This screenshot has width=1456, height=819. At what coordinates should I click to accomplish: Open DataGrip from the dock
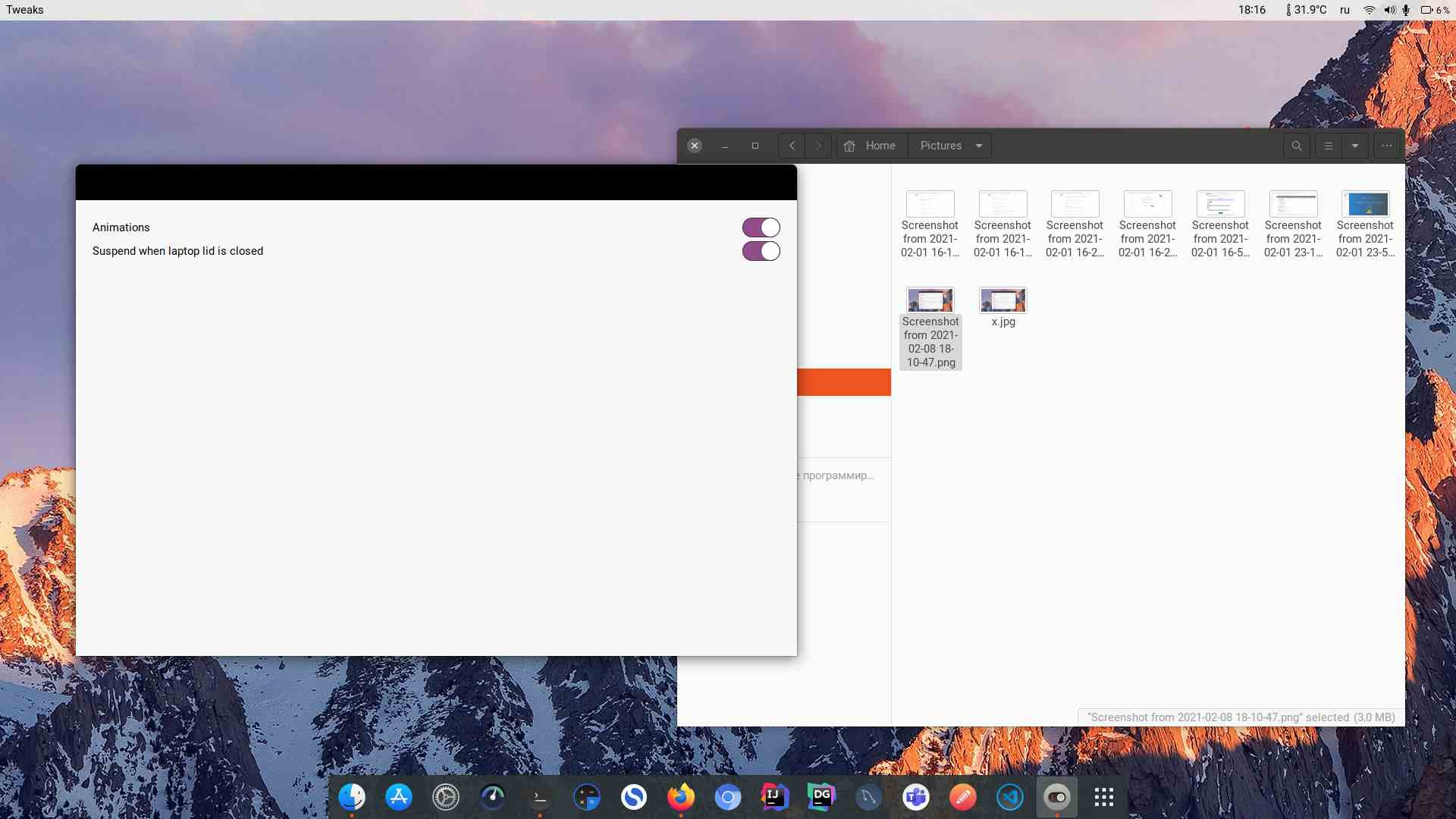pyautogui.click(x=822, y=797)
